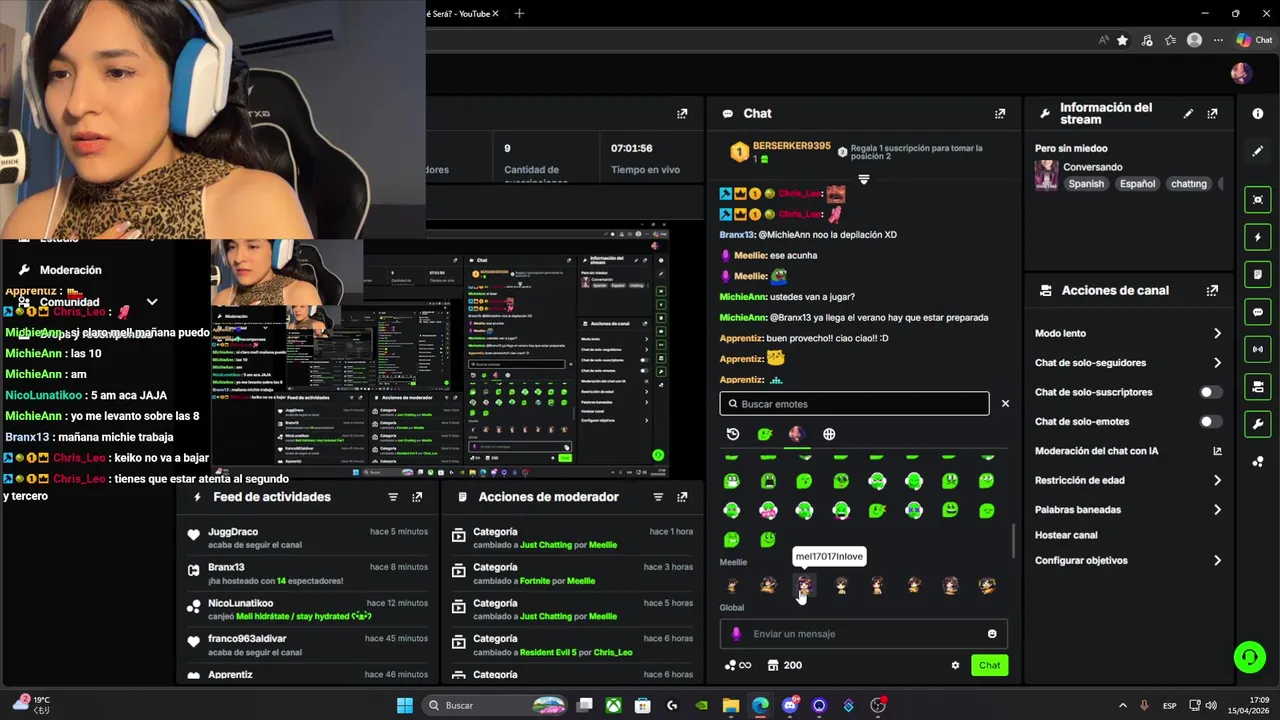The image size is (1280, 720).
Task: Toggle Chat de solo-emotes switch
Action: pyautogui.click(x=1211, y=421)
